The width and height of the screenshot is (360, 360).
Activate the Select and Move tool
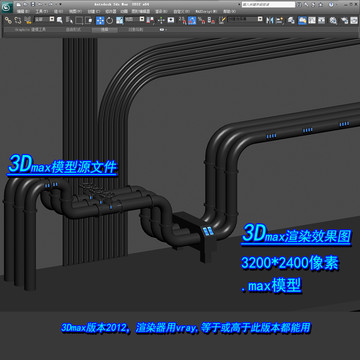pos(100,20)
